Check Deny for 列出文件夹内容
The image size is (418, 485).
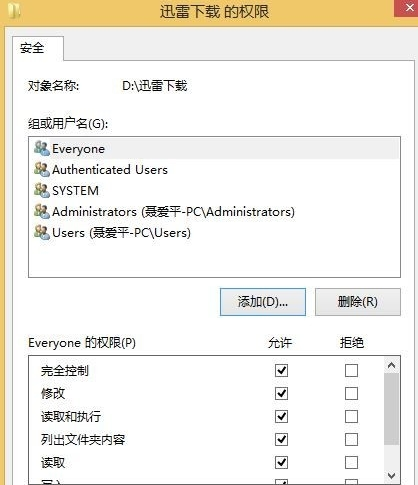351,439
